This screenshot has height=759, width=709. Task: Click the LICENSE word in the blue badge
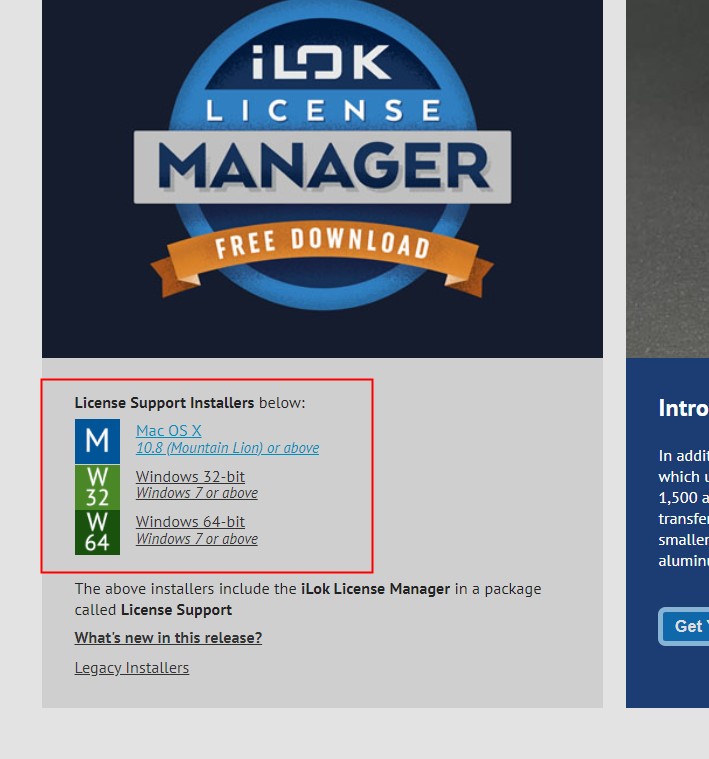323,111
